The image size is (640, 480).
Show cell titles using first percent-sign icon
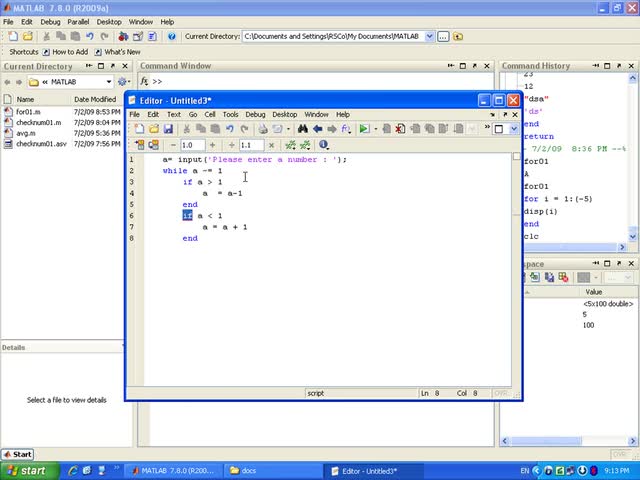point(291,145)
